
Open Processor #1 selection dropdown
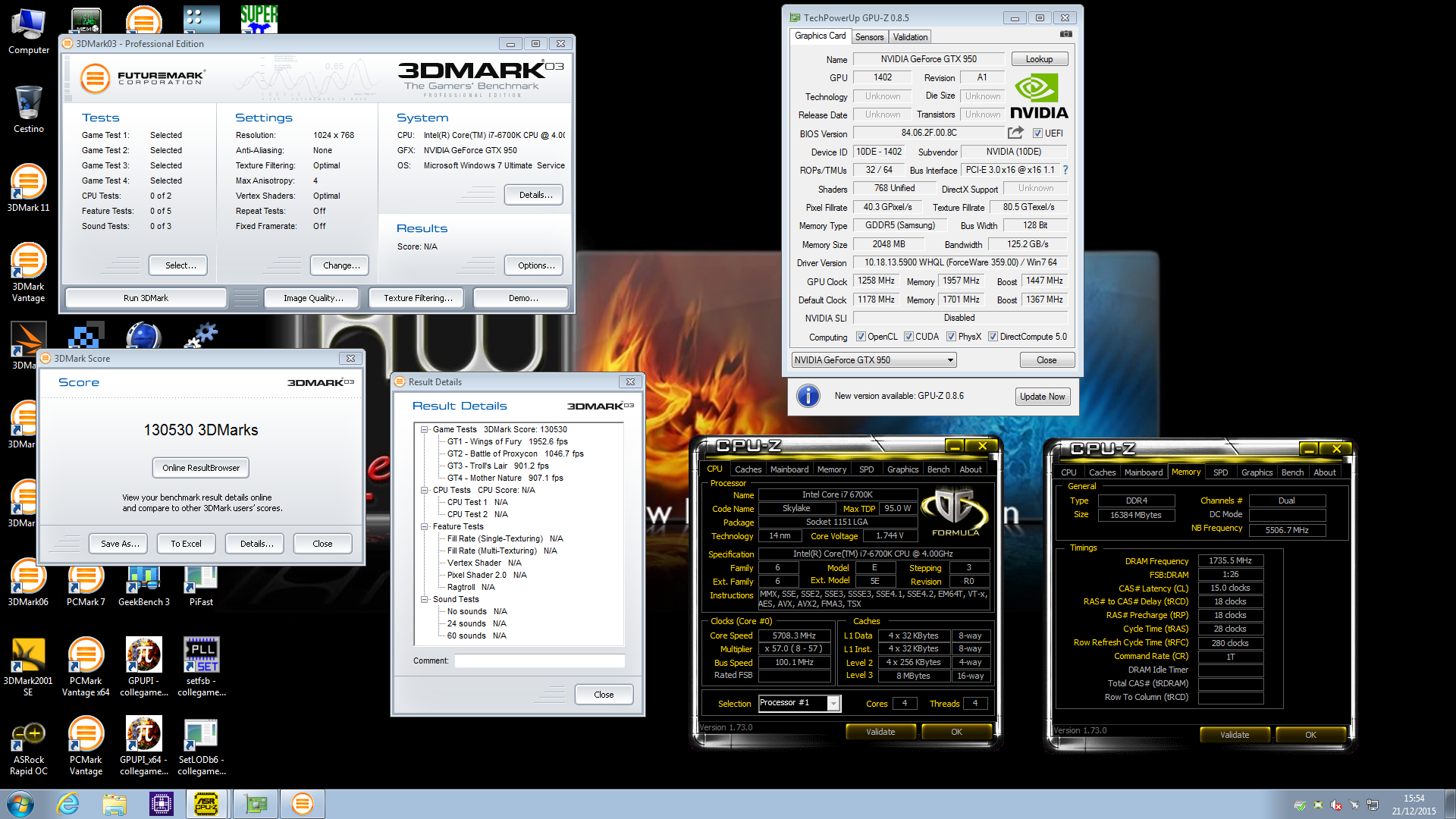point(799,703)
